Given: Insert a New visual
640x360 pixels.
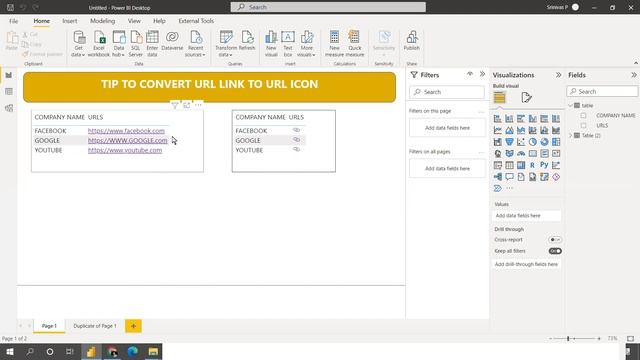Looking at the screenshot, I should [271, 44].
